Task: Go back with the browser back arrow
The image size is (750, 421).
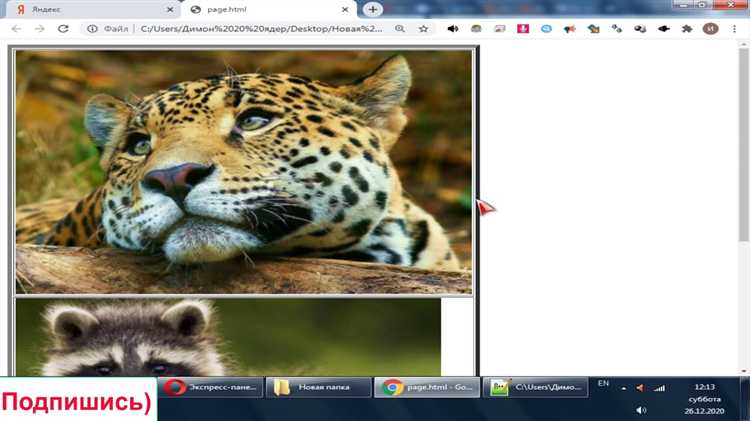Action: (16, 29)
